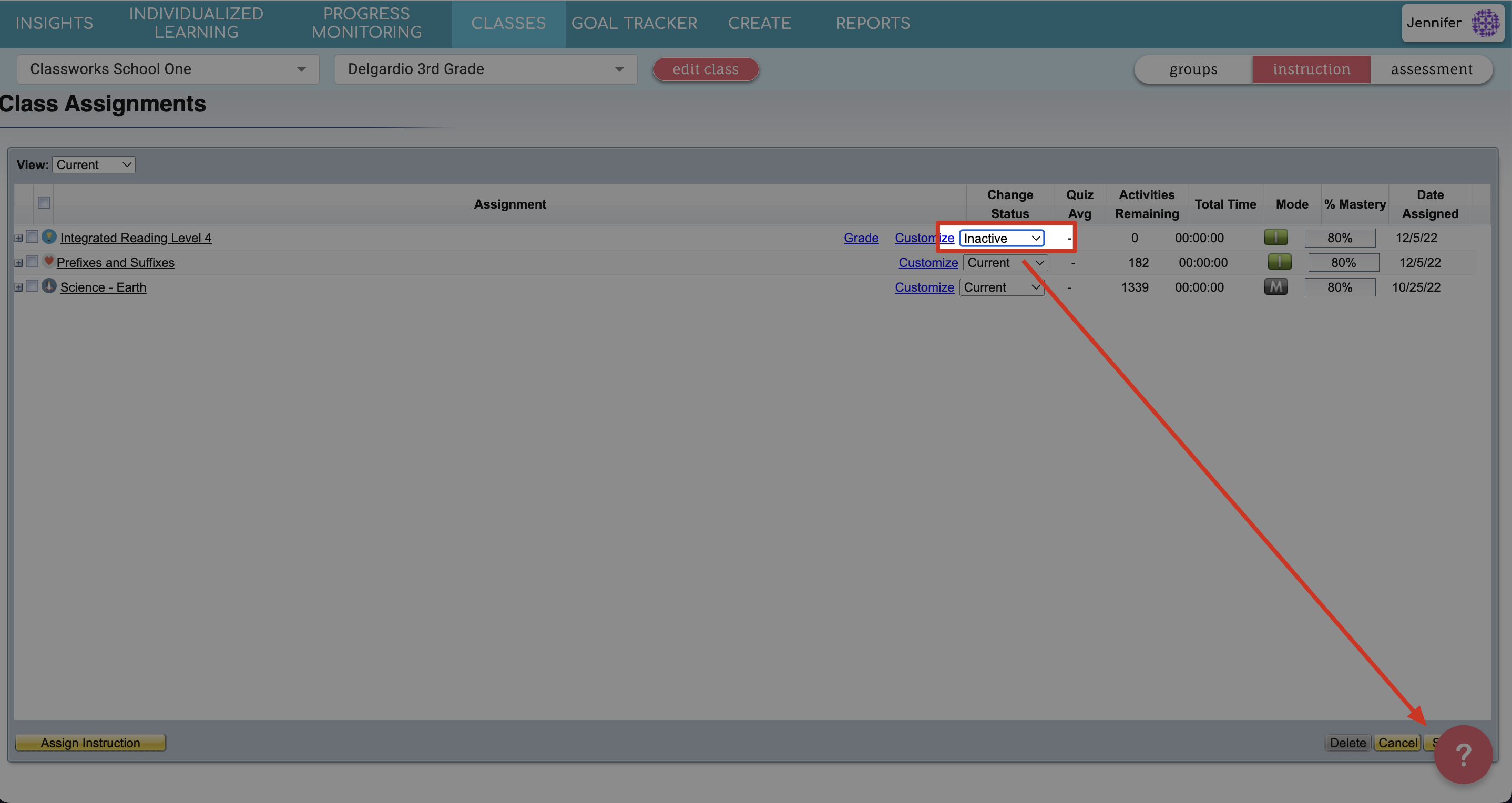Screen dimensions: 1512x803
Task: Select the heart icon for Prefixes and Suffixes
Action: point(48,261)
